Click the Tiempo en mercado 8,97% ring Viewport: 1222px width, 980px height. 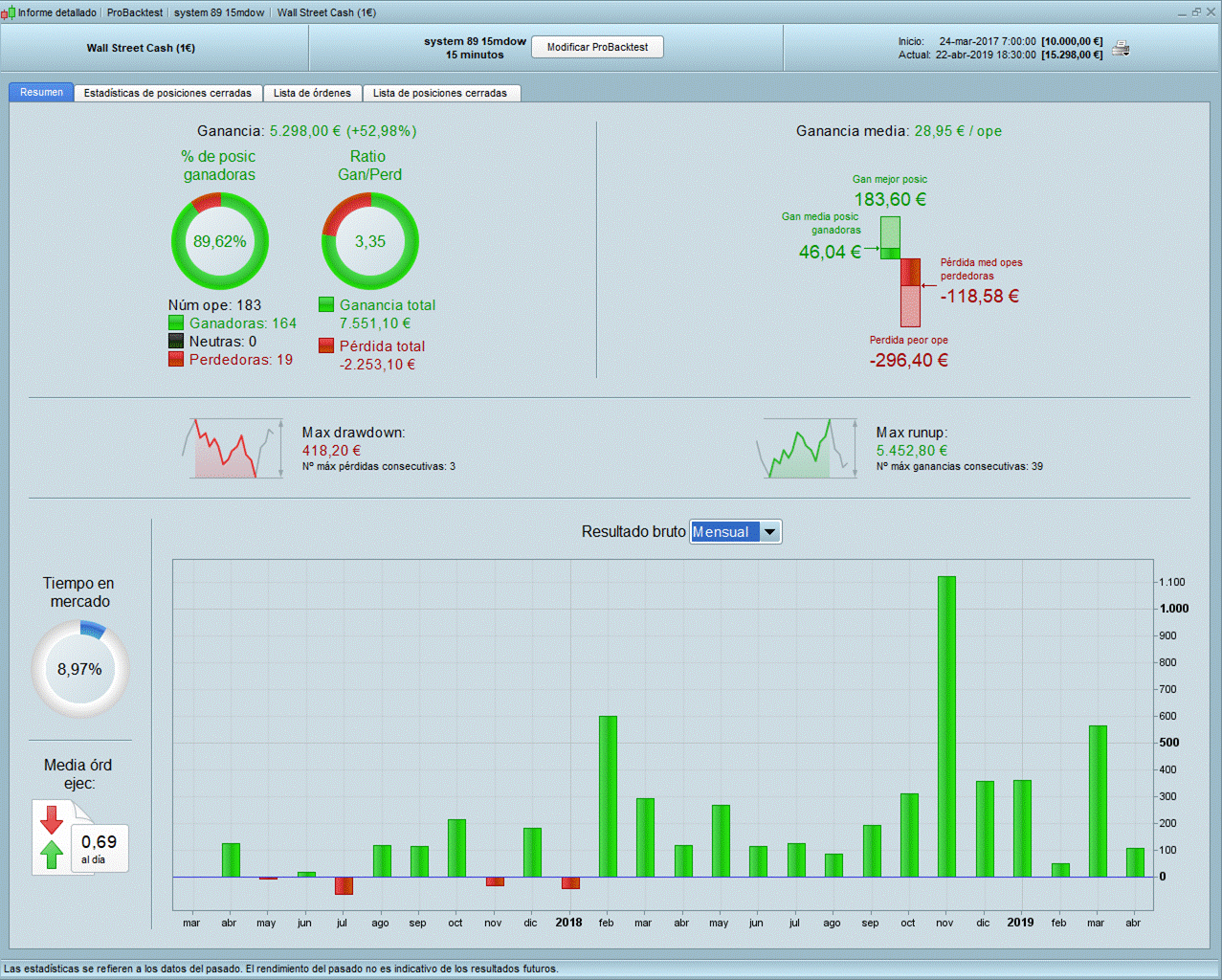79,669
